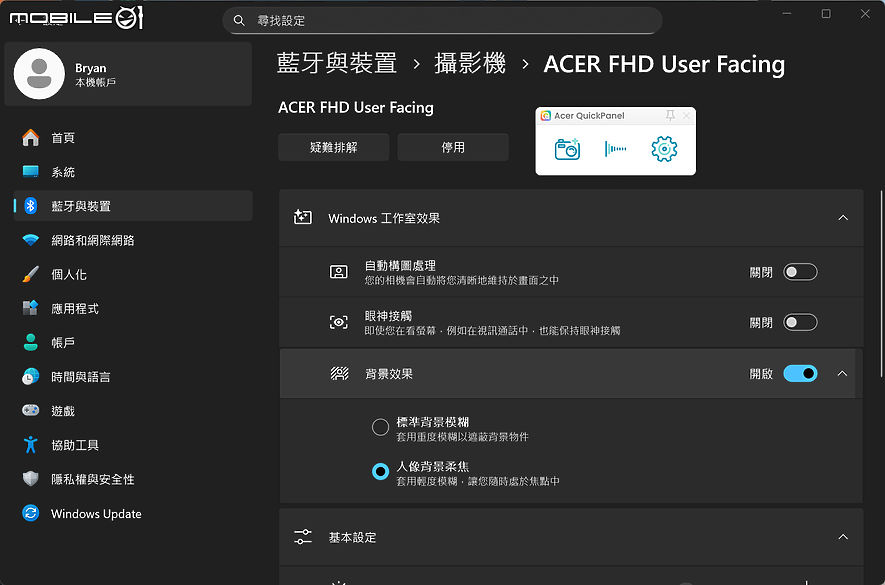Image resolution: width=885 pixels, height=585 pixels.
Task: Select the 標準背景模糊 radio button
Action: tap(380, 427)
